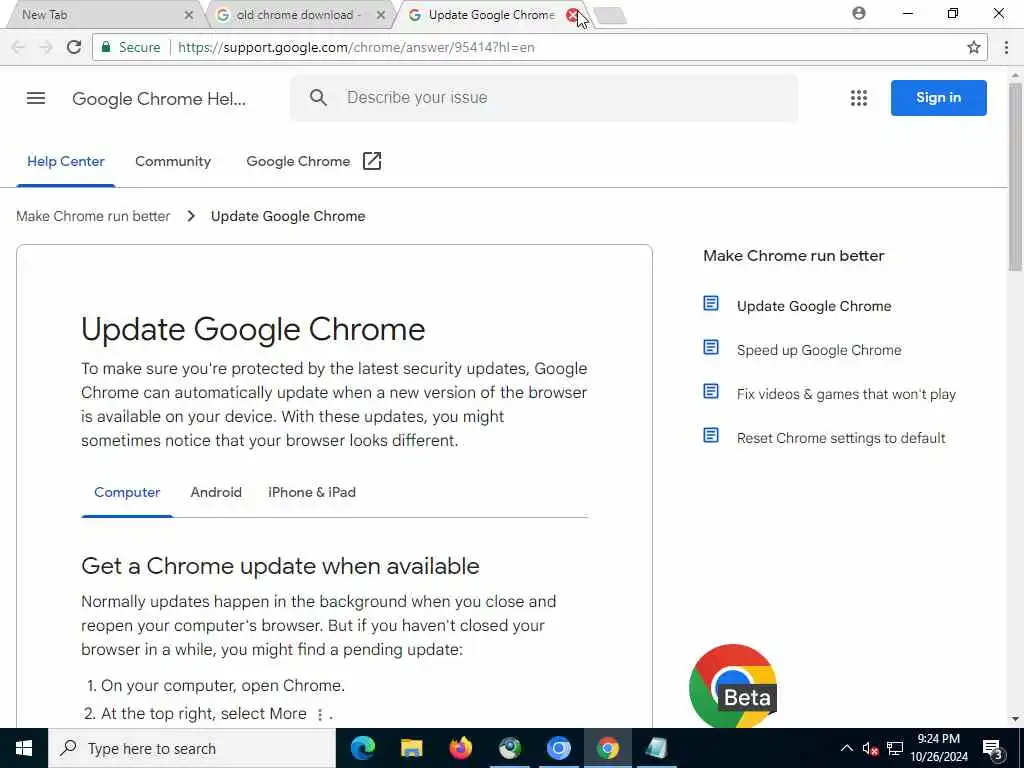Show hidden tray icons chevron
The height and width of the screenshot is (768, 1024).
[x=846, y=748]
